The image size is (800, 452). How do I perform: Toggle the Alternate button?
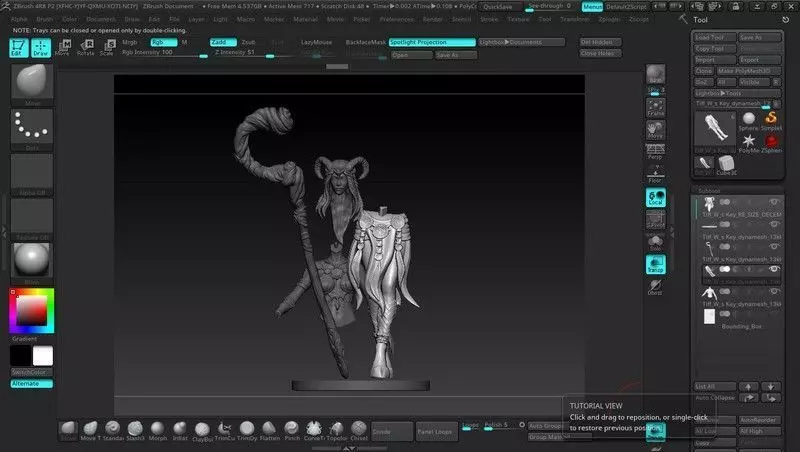[32, 384]
